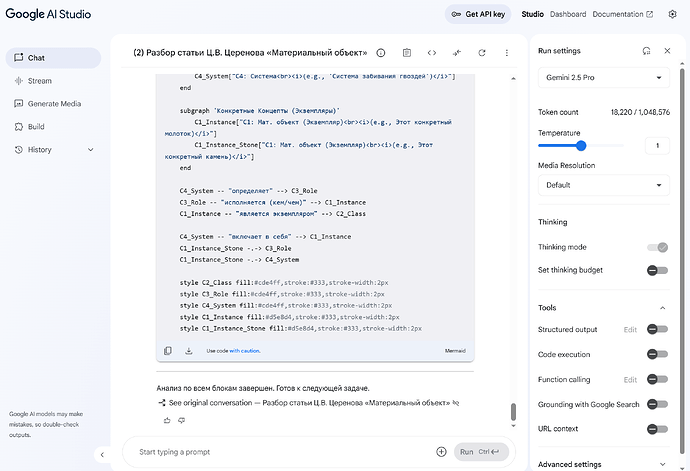Click the thumbs down icon
The width and height of the screenshot is (690, 471).
tap(181, 420)
